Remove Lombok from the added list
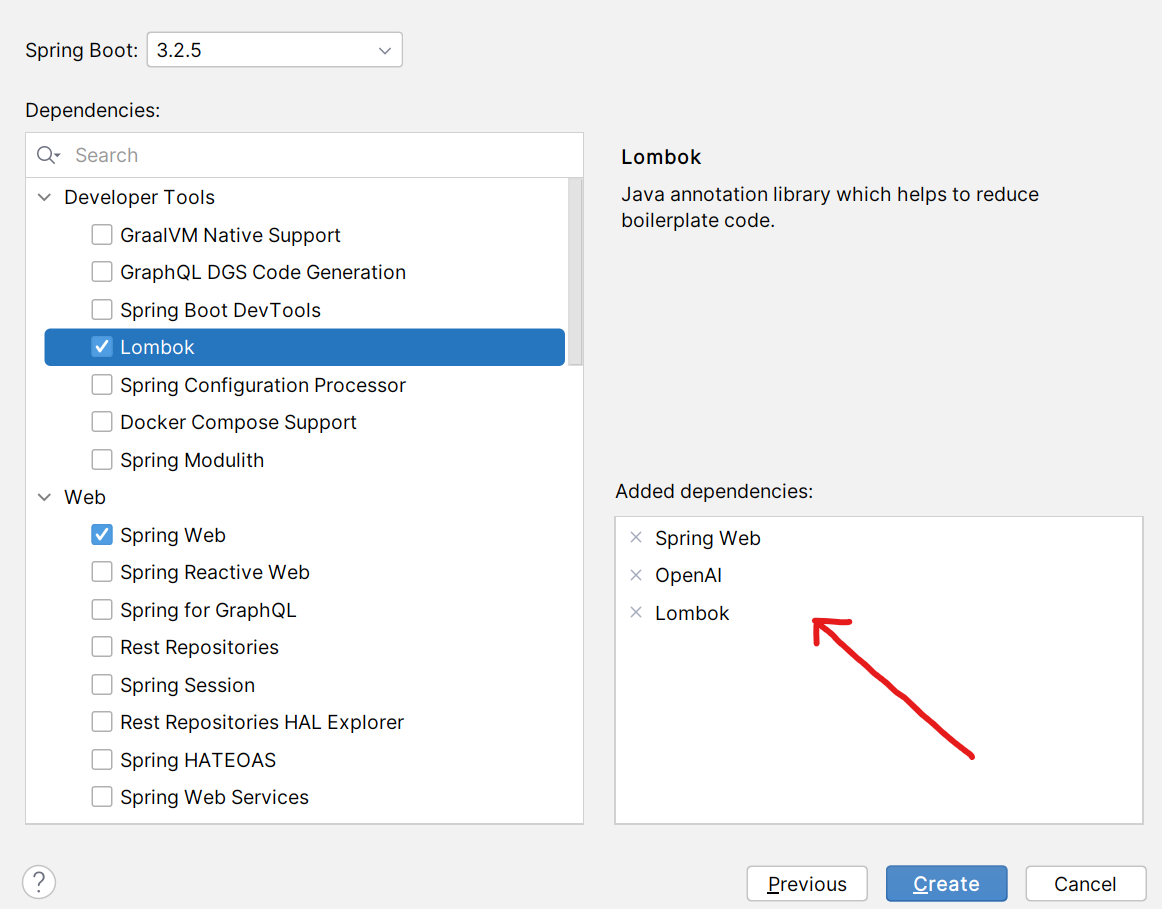 click(636, 613)
